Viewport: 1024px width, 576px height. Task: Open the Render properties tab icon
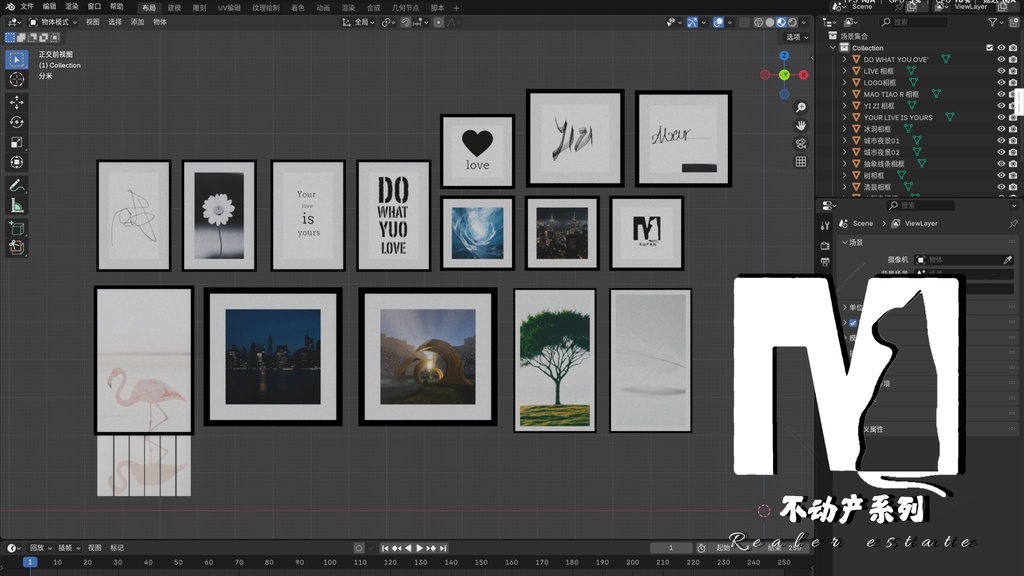tap(825, 246)
